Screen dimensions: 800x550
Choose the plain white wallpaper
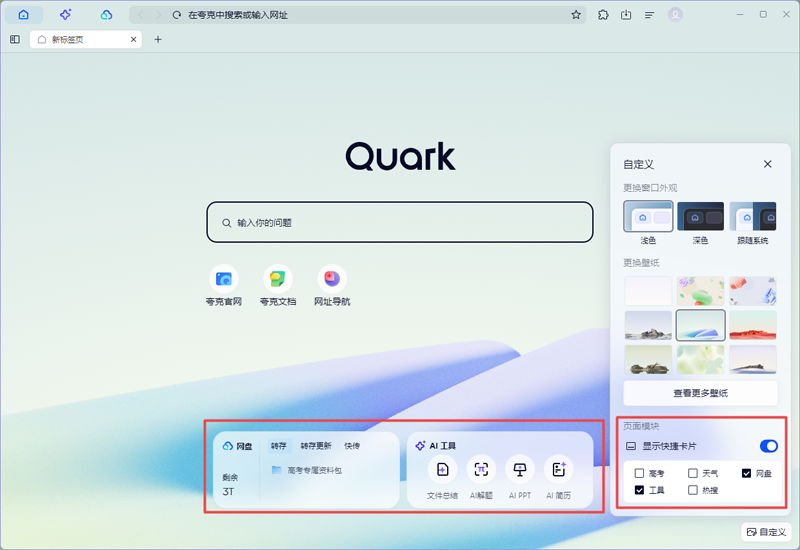(648, 291)
